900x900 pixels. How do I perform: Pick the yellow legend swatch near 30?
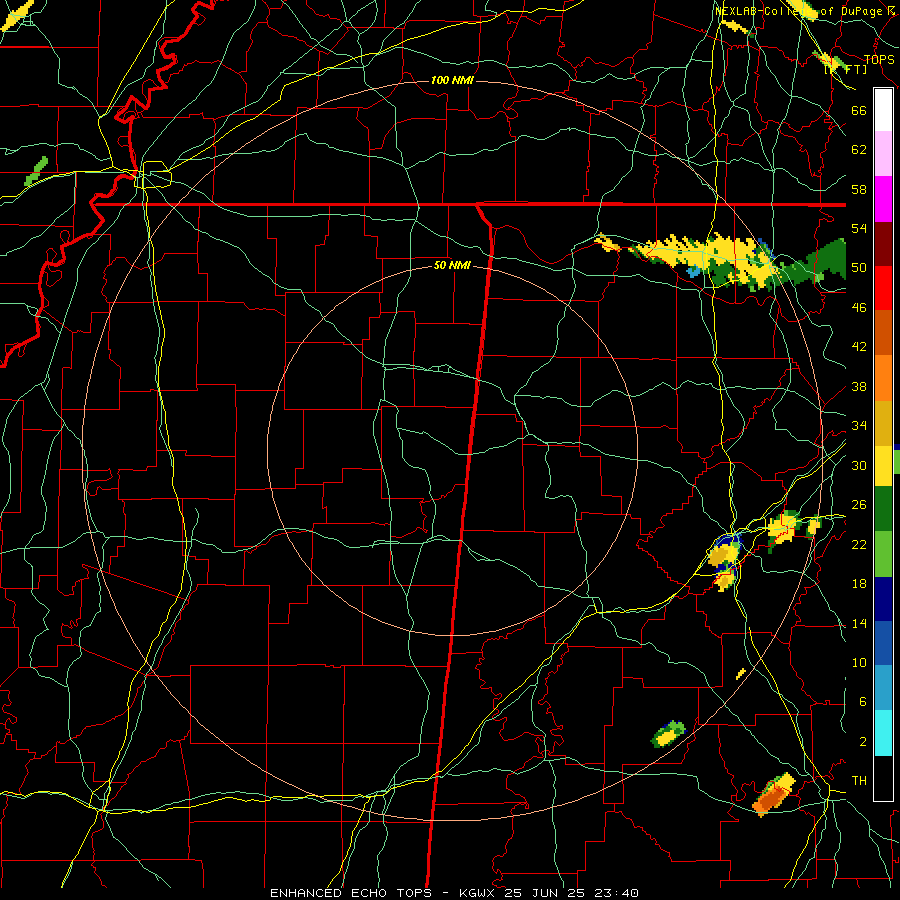click(x=883, y=465)
